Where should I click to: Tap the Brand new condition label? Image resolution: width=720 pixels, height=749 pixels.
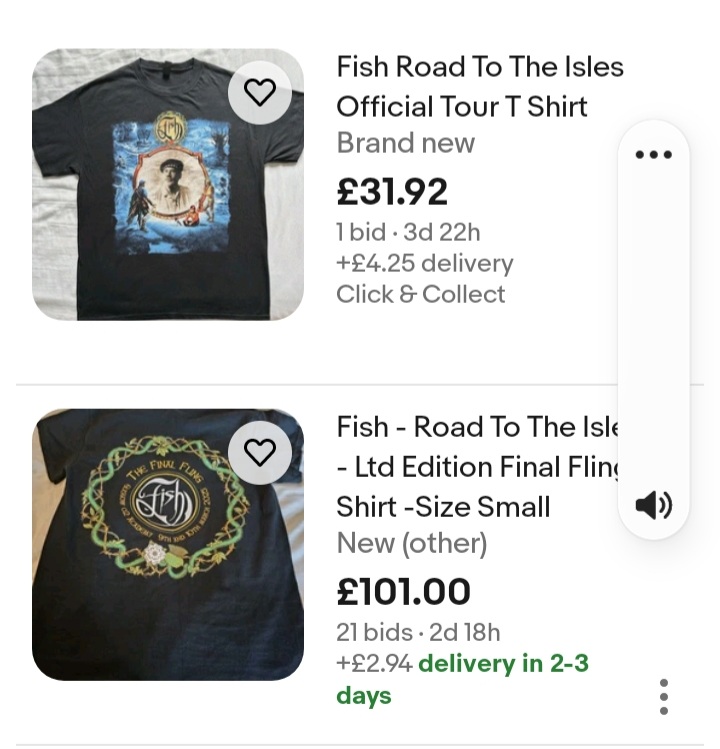coord(406,143)
